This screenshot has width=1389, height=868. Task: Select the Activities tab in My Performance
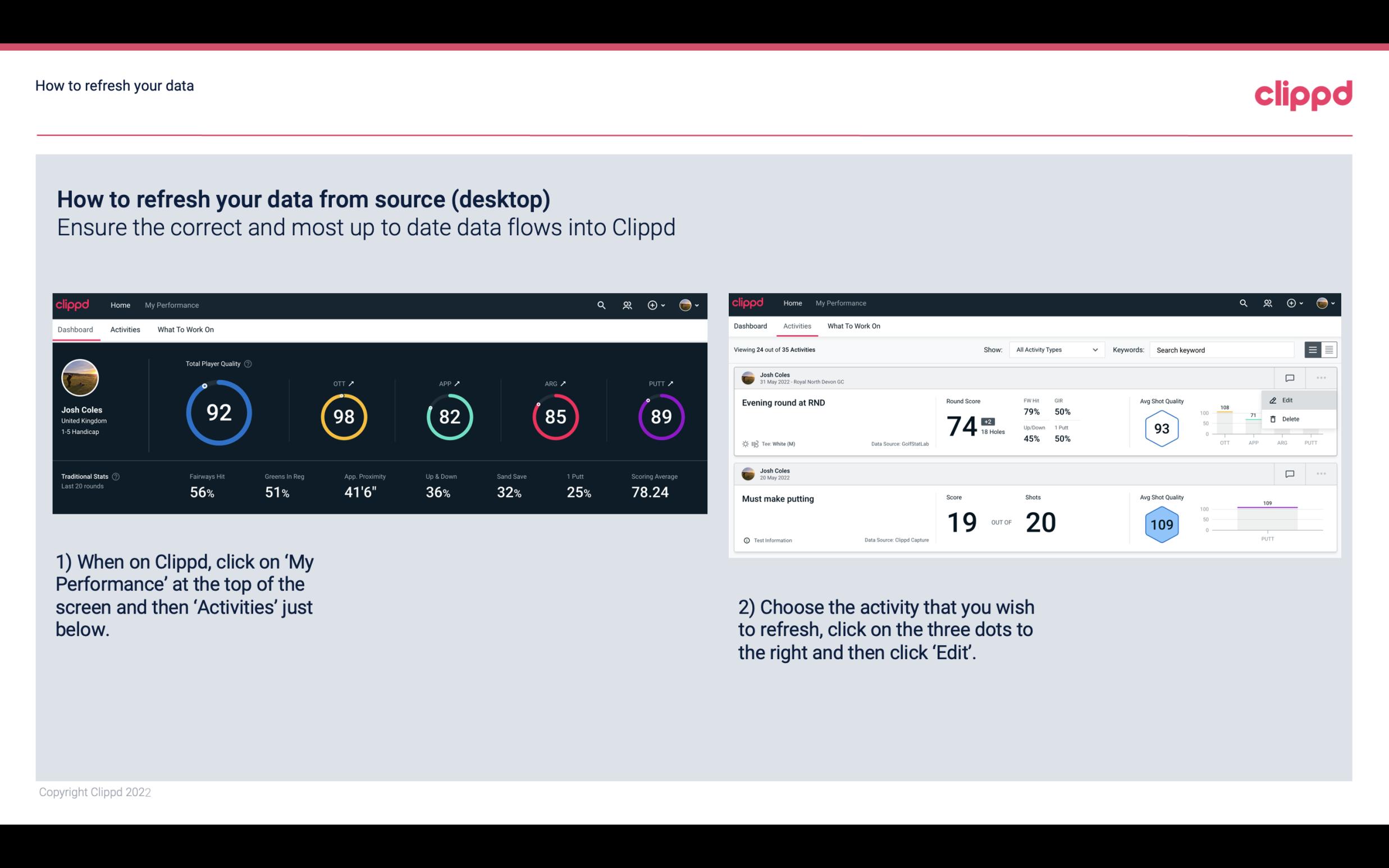coord(125,329)
